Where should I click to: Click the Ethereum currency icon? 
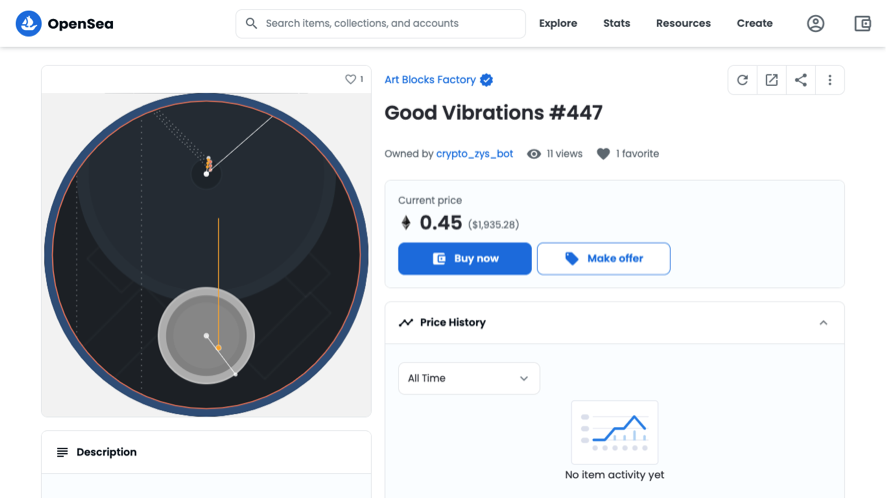(x=406, y=223)
